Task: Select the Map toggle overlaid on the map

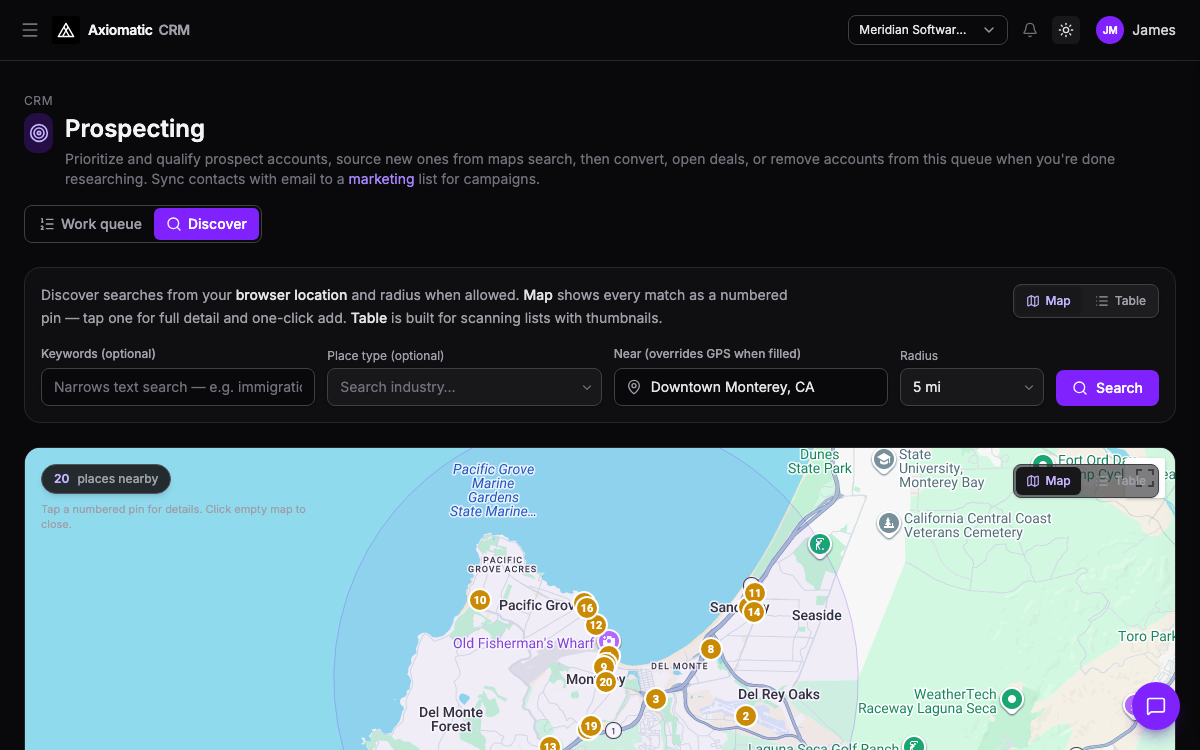Action: pos(1048,481)
